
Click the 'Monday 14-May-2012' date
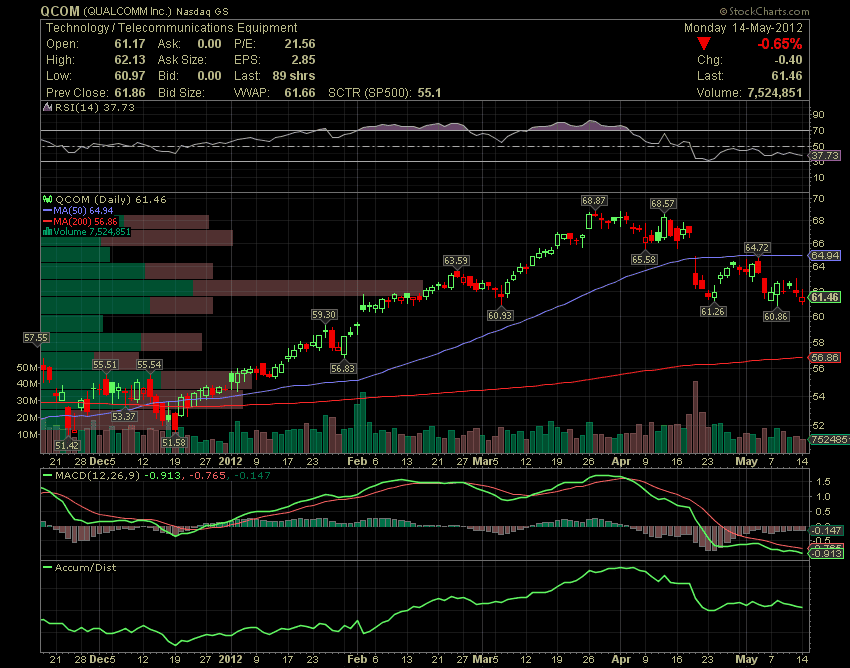pos(743,28)
